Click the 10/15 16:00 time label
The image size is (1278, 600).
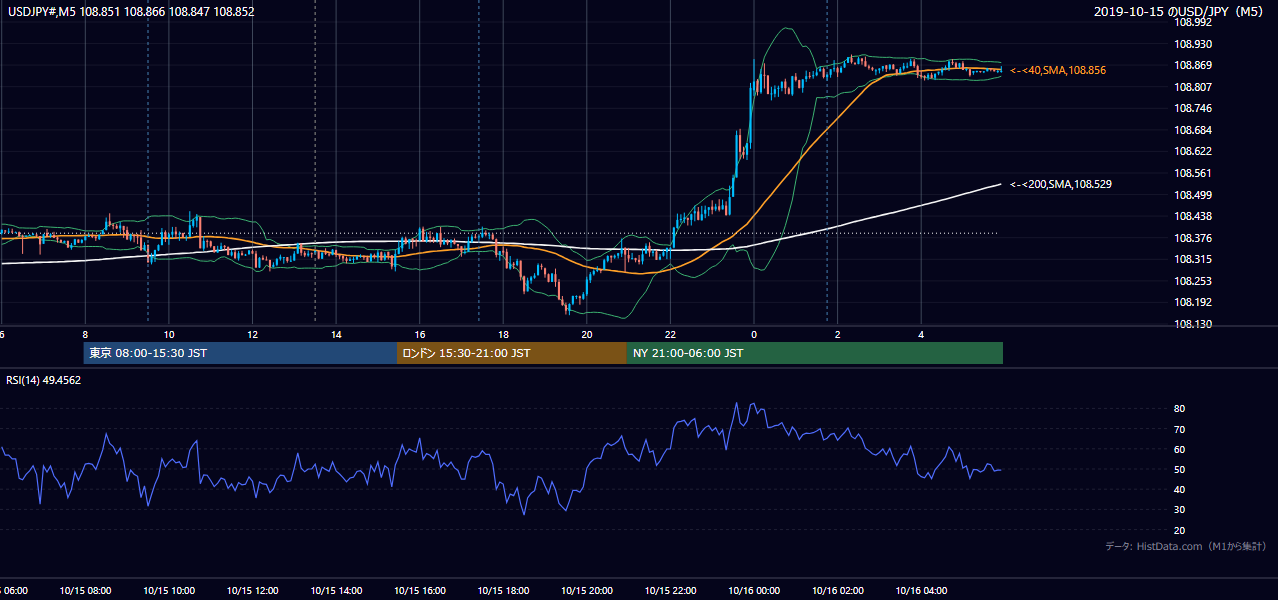[420, 590]
